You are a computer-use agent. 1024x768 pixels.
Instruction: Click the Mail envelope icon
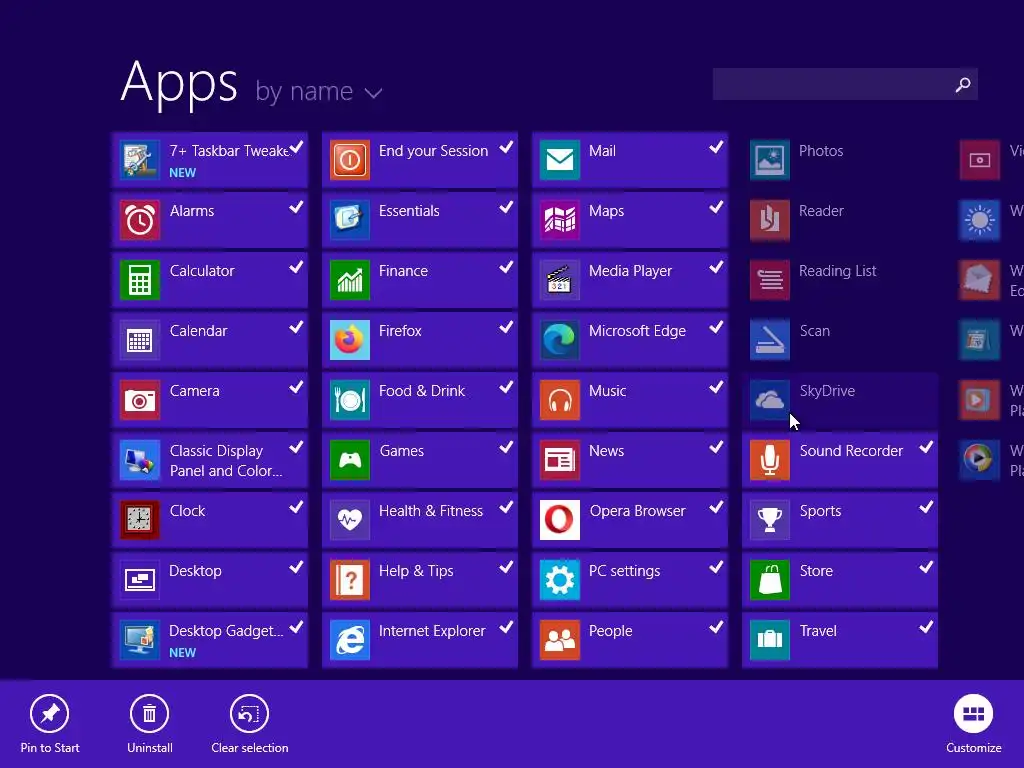(x=560, y=160)
